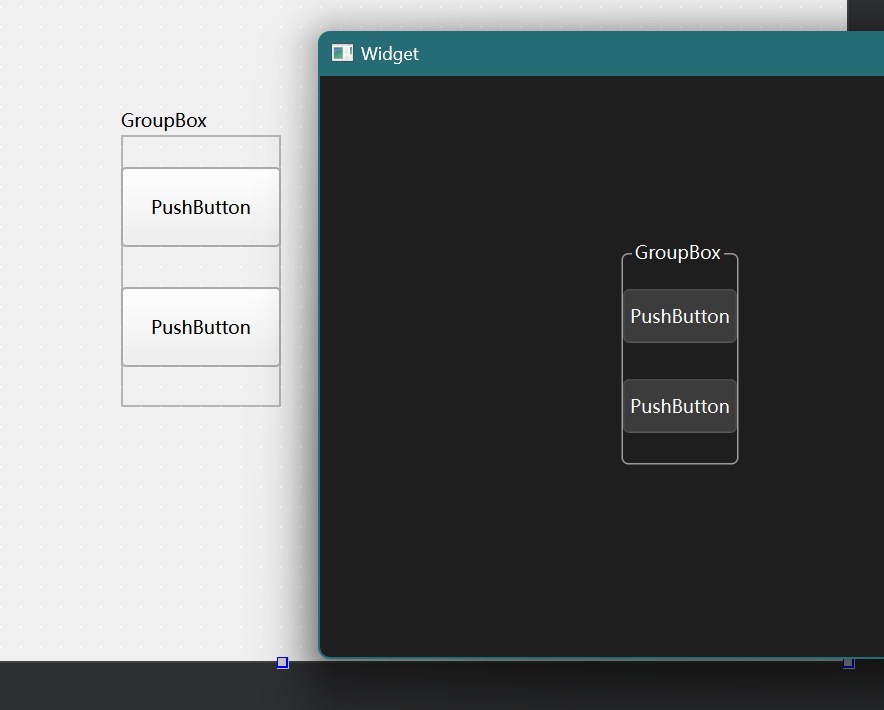Click empty space below bottom dark PushButton

click(x=680, y=447)
